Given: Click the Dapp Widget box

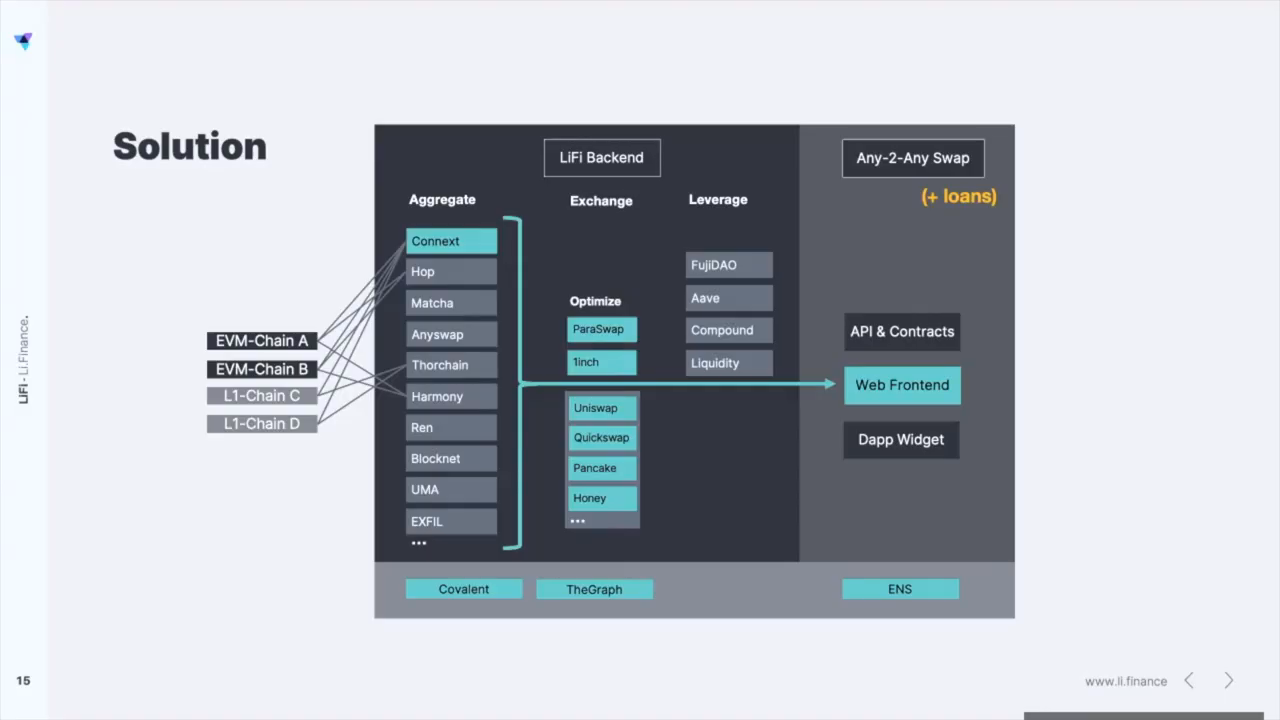Looking at the screenshot, I should [x=901, y=440].
